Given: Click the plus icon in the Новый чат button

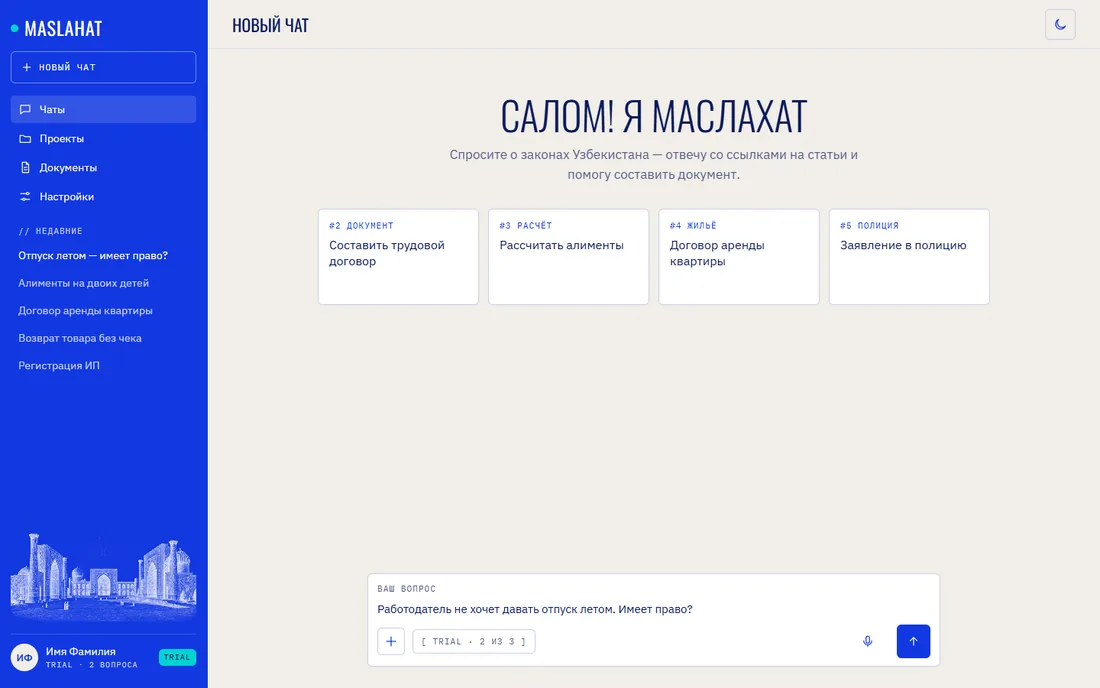Looking at the screenshot, I should tap(27, 67).
